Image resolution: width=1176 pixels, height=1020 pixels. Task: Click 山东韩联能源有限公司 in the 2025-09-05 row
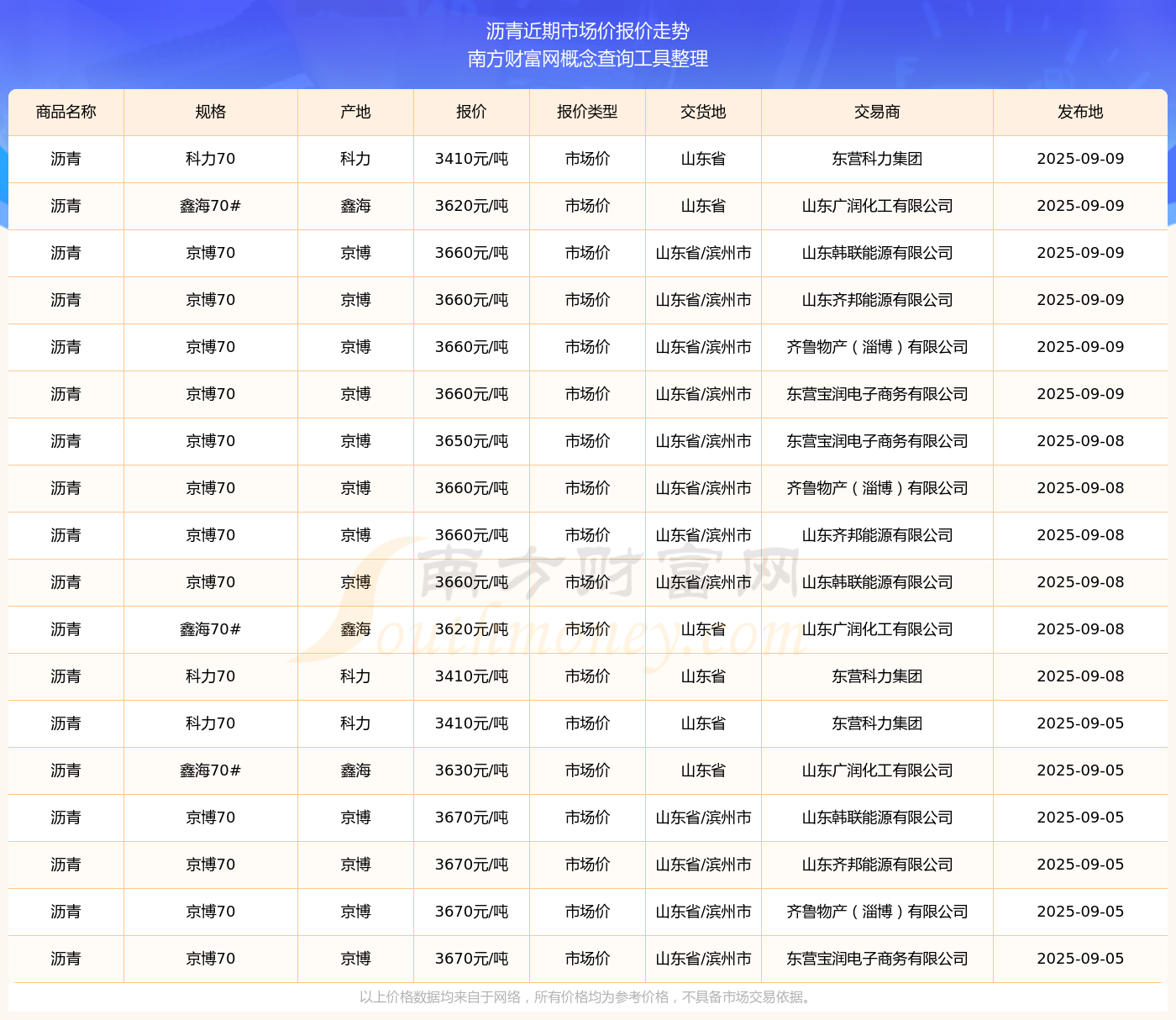pos(877,818)
